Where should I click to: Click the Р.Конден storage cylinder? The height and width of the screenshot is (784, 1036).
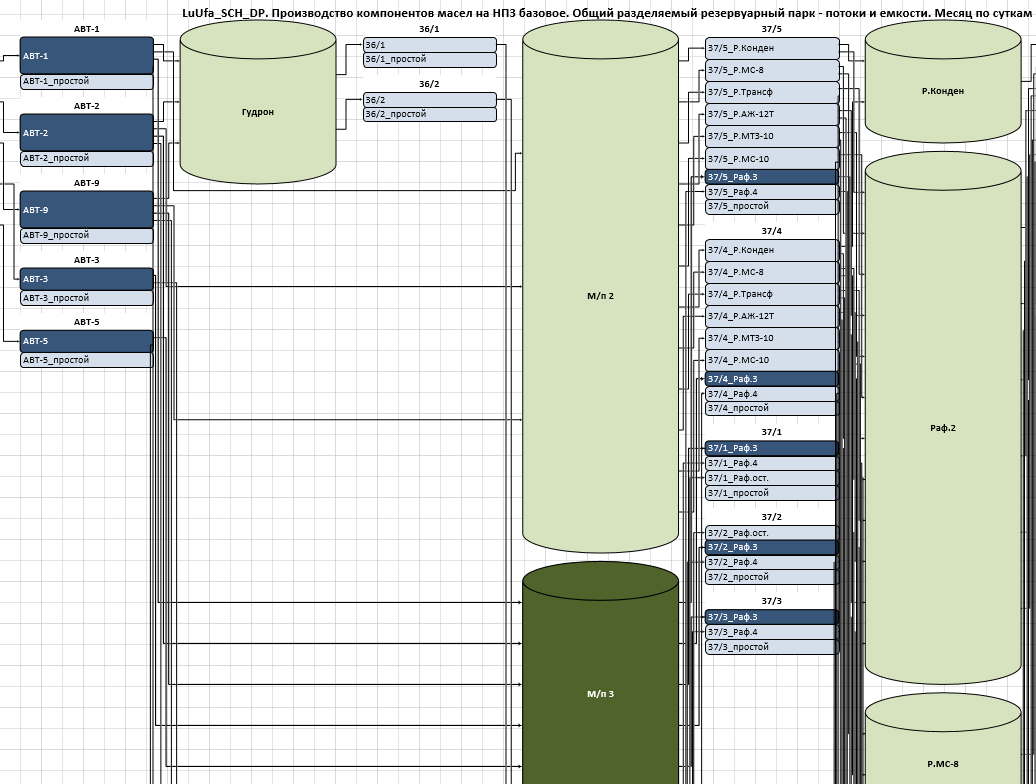click(x=942, y=91)
